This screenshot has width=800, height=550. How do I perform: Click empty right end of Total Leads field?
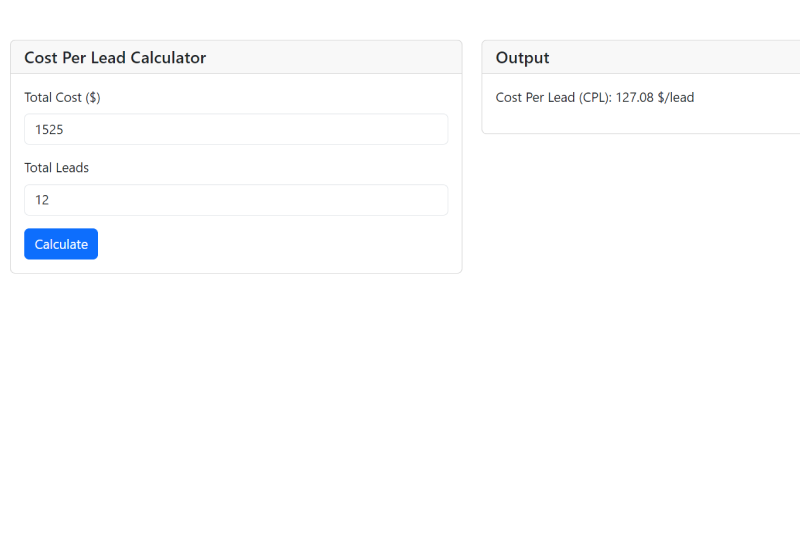[x=420, y=200]
